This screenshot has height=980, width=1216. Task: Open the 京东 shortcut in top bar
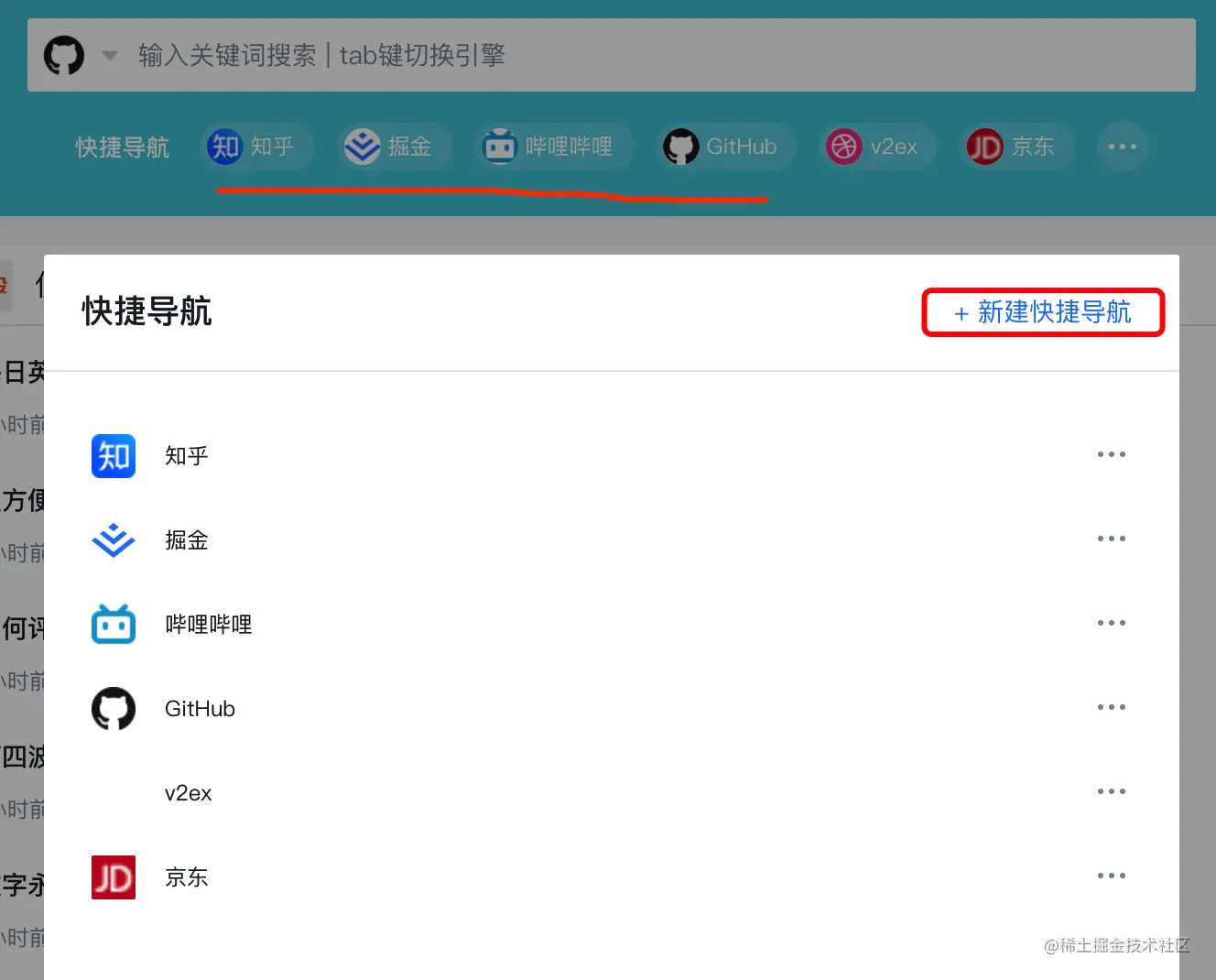(1017, 147)
